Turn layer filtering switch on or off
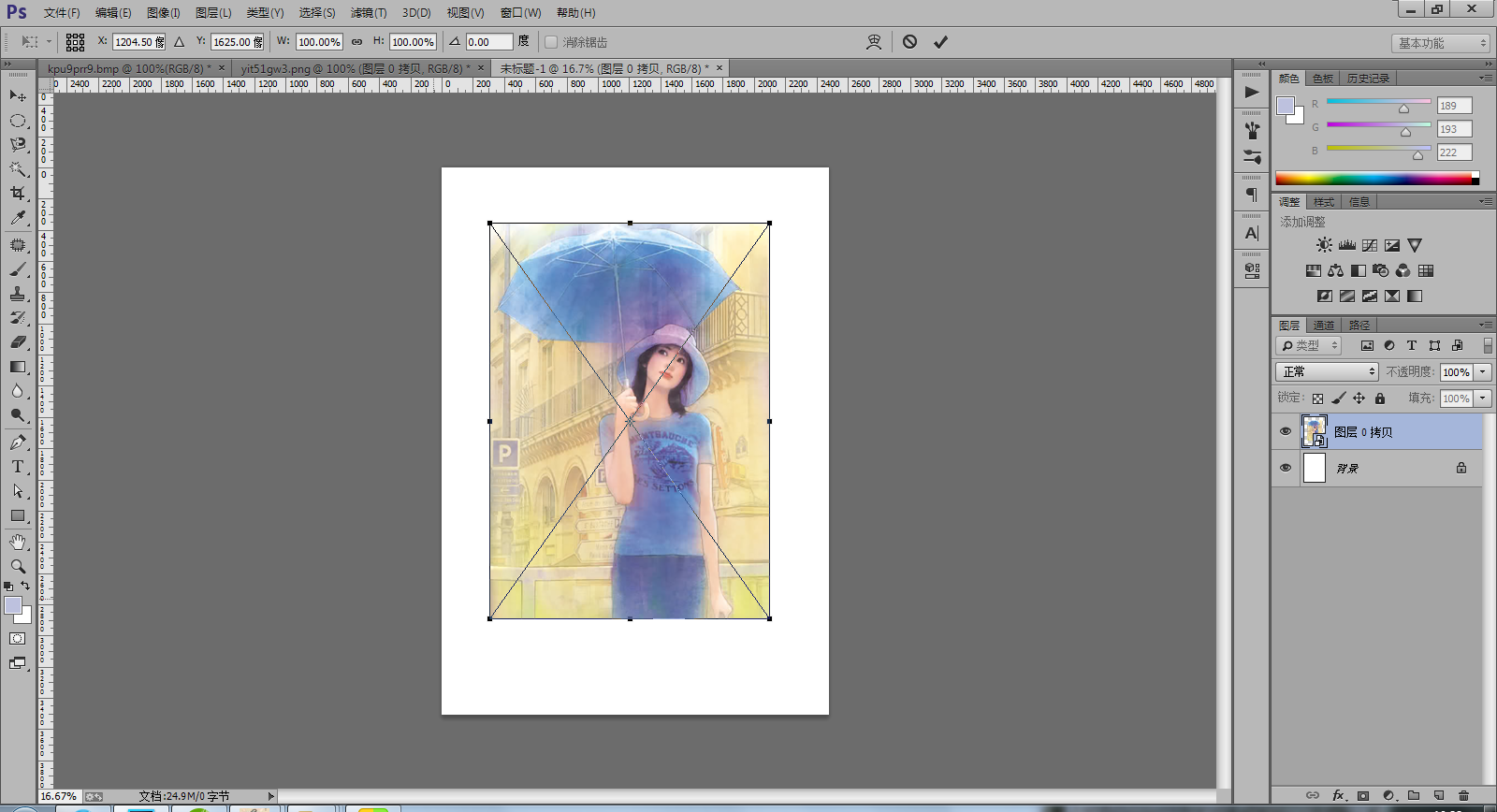Viewport: 1497px width, 812px height. [1487, 345]
